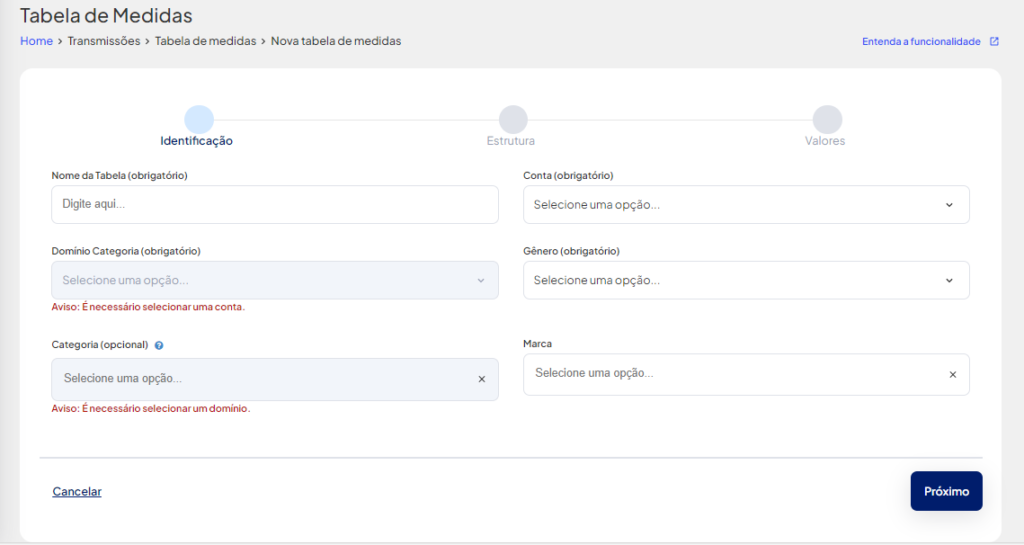Select the Estrutura step label
The image size is (1024, 545).
pos(511,140)
